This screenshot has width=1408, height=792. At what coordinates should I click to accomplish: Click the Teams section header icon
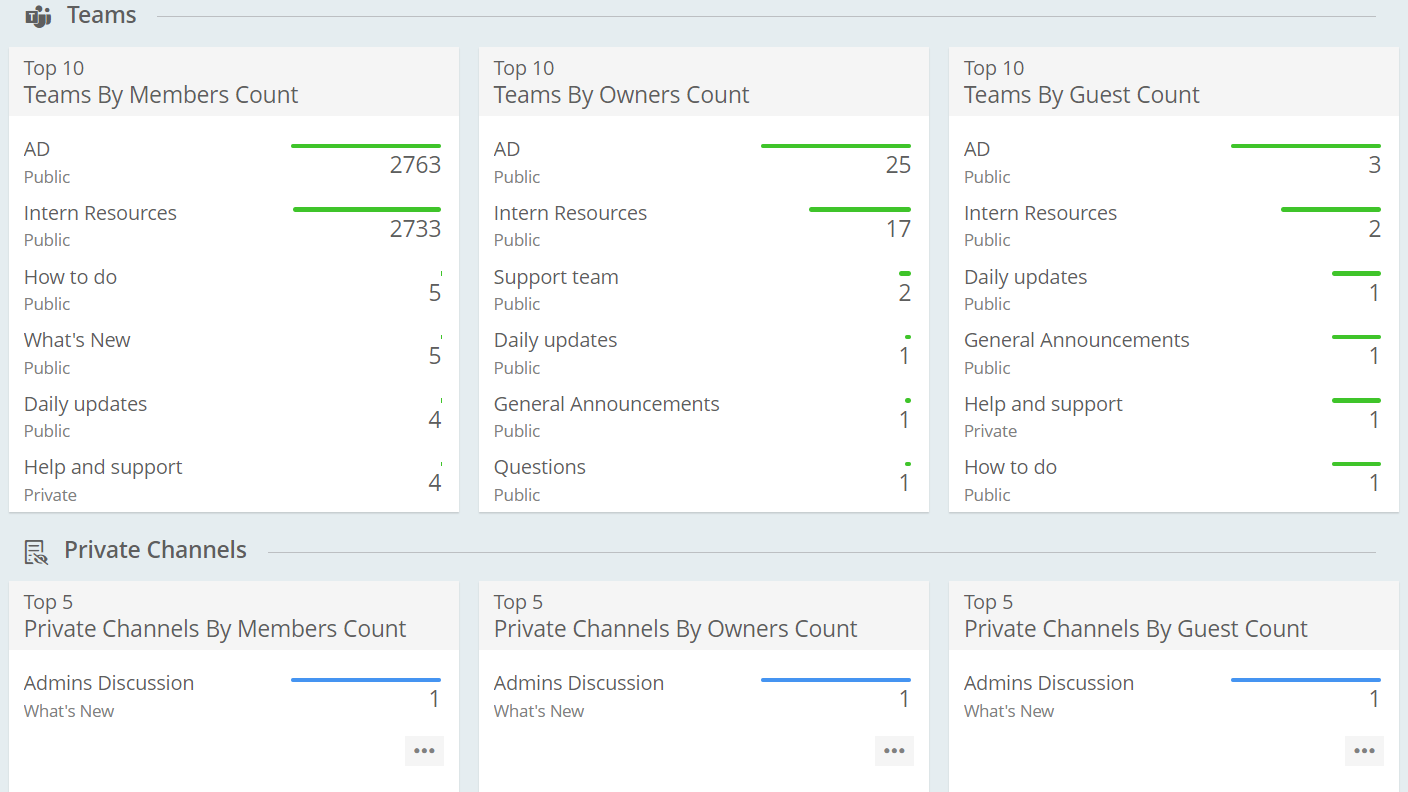(x=37, y=15)
